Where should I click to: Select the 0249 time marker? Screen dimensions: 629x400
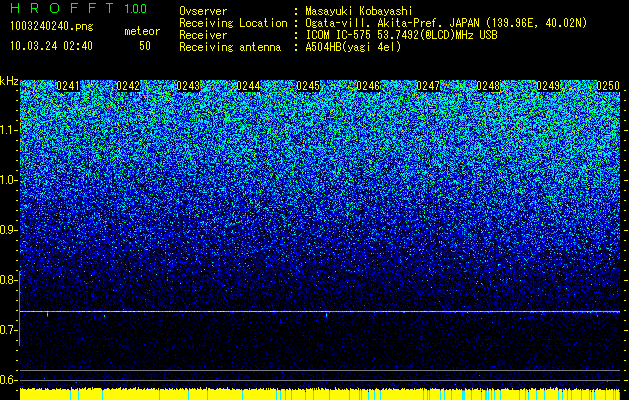548,86
